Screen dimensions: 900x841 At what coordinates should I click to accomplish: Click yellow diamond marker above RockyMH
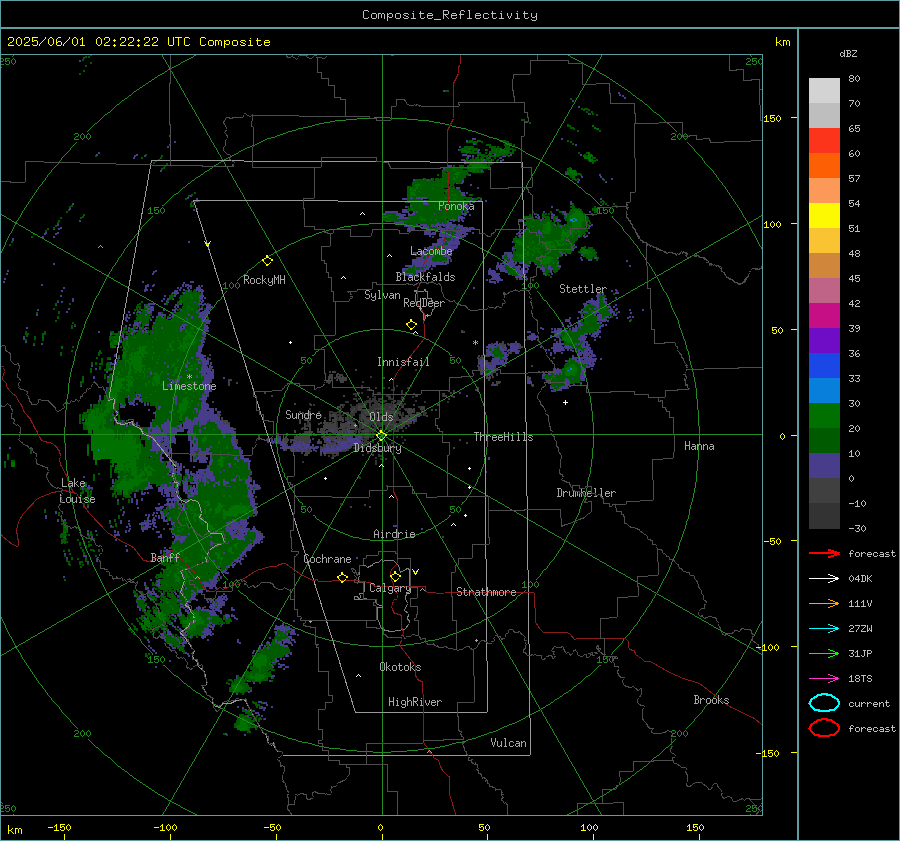[267, 261]
